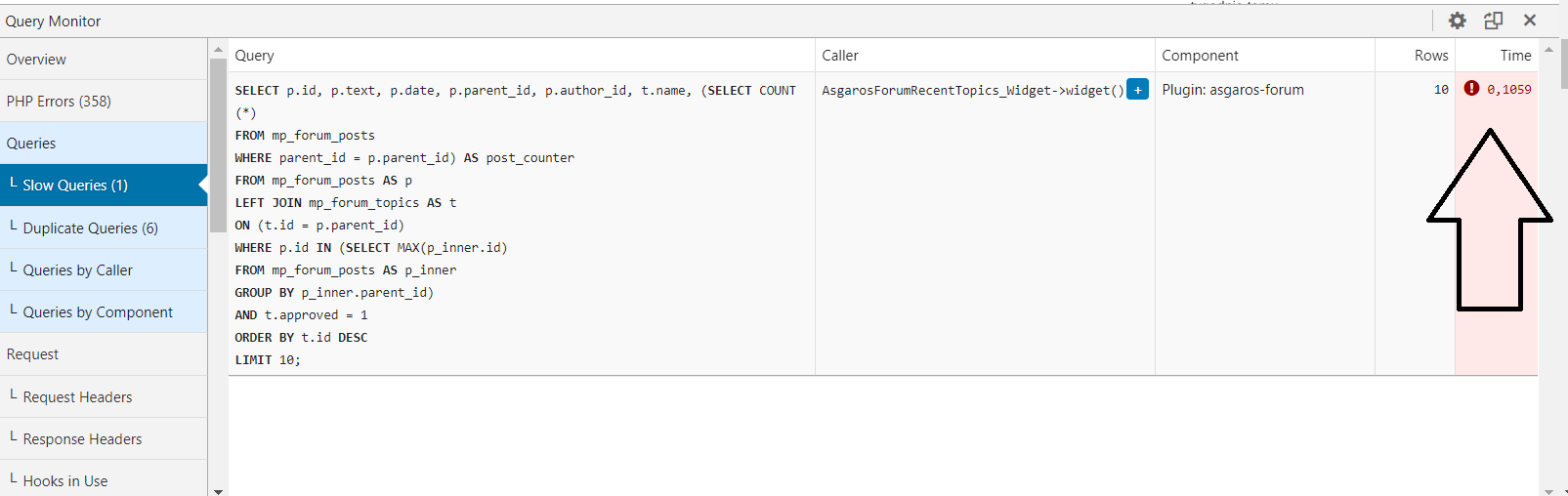Click the sidebar scroll down arrow
Screen dimensions: 1568x496
218,491
